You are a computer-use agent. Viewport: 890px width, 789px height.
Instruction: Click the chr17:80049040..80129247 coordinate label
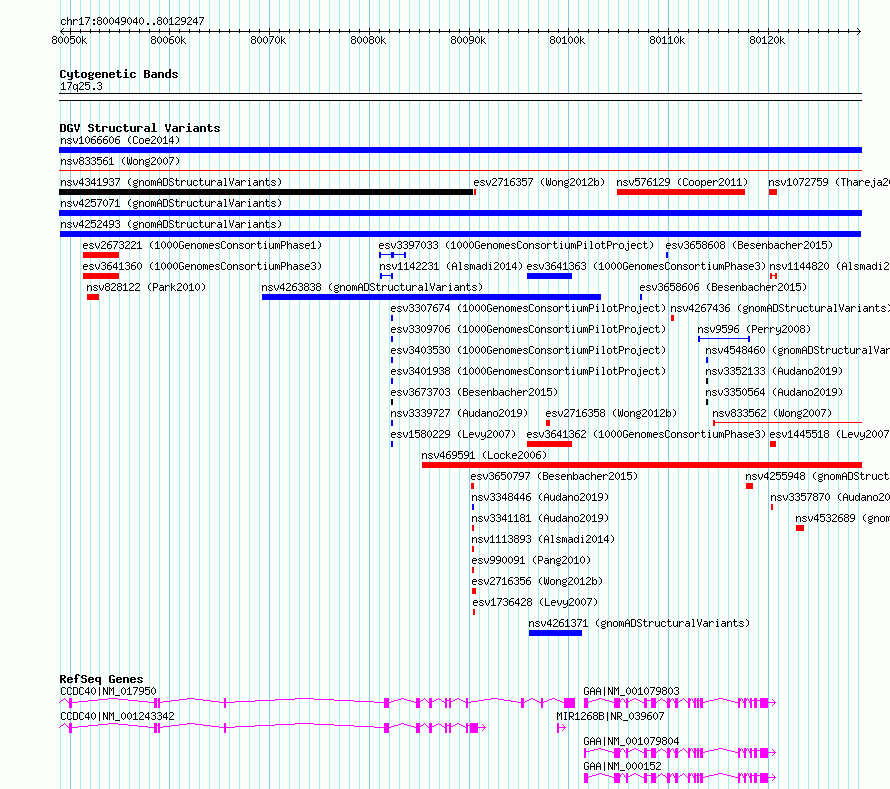pos(132,22)
